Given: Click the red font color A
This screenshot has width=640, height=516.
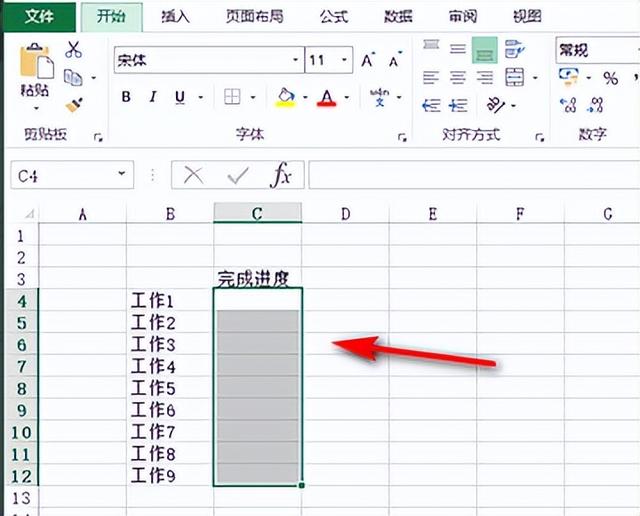Looking at the screenshot, I should point(327,98).
